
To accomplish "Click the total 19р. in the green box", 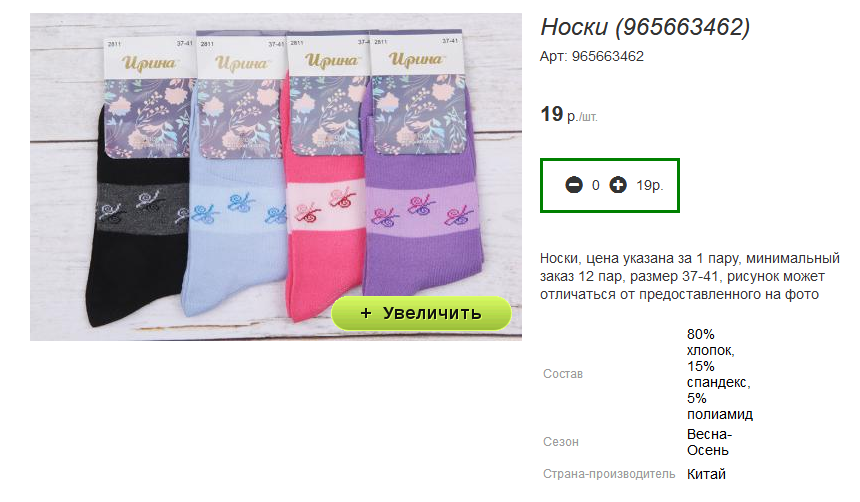I will click(649, 185).
